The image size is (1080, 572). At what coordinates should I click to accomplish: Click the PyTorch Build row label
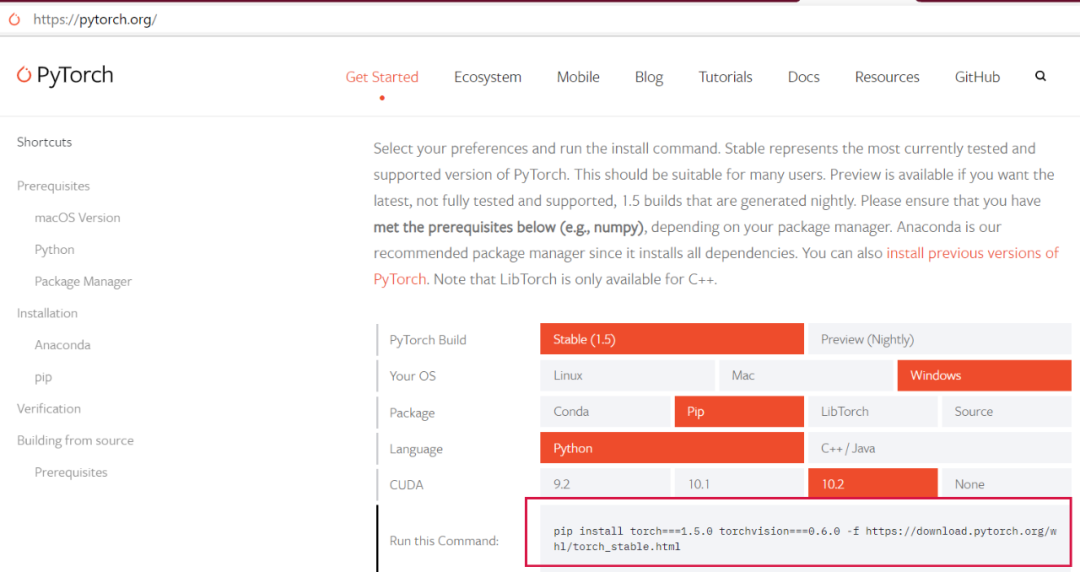click(x=428, y=340)
